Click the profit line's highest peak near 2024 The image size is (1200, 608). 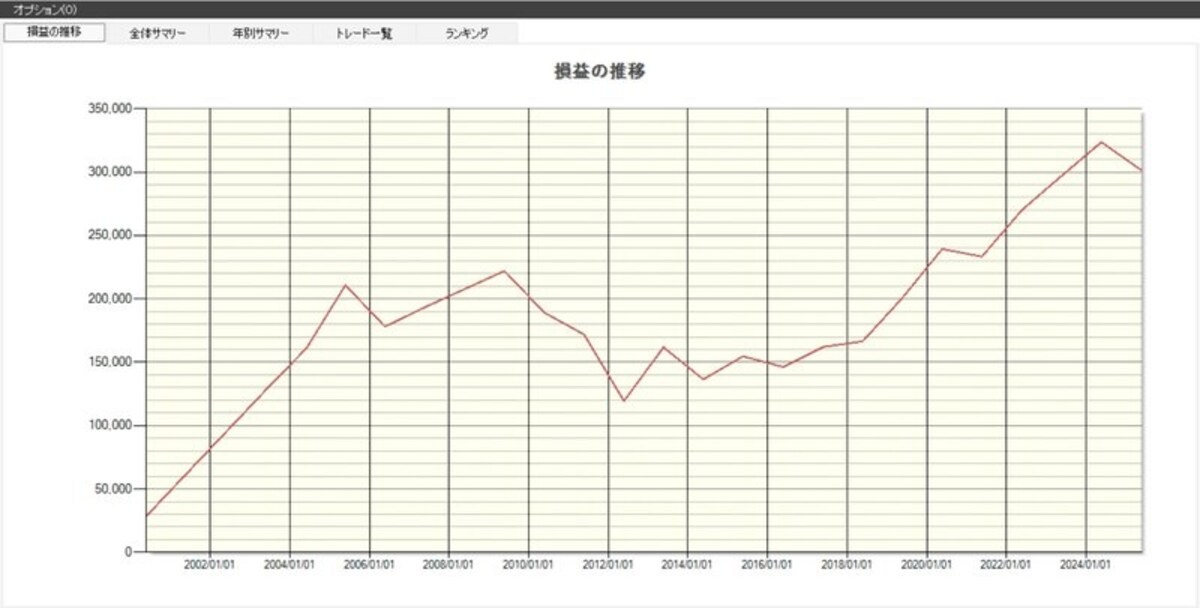click(x=1101, y=142)
